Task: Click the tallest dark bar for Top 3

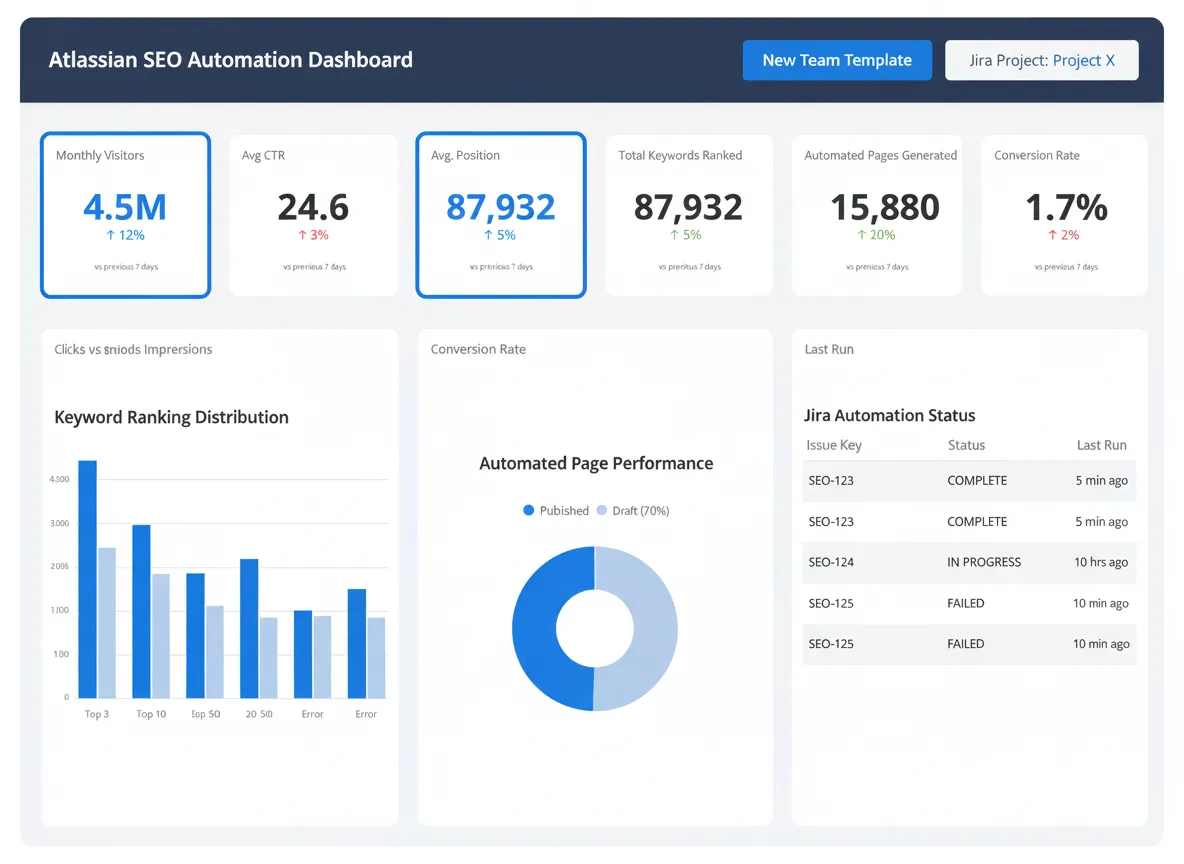Action: point(88,578)
